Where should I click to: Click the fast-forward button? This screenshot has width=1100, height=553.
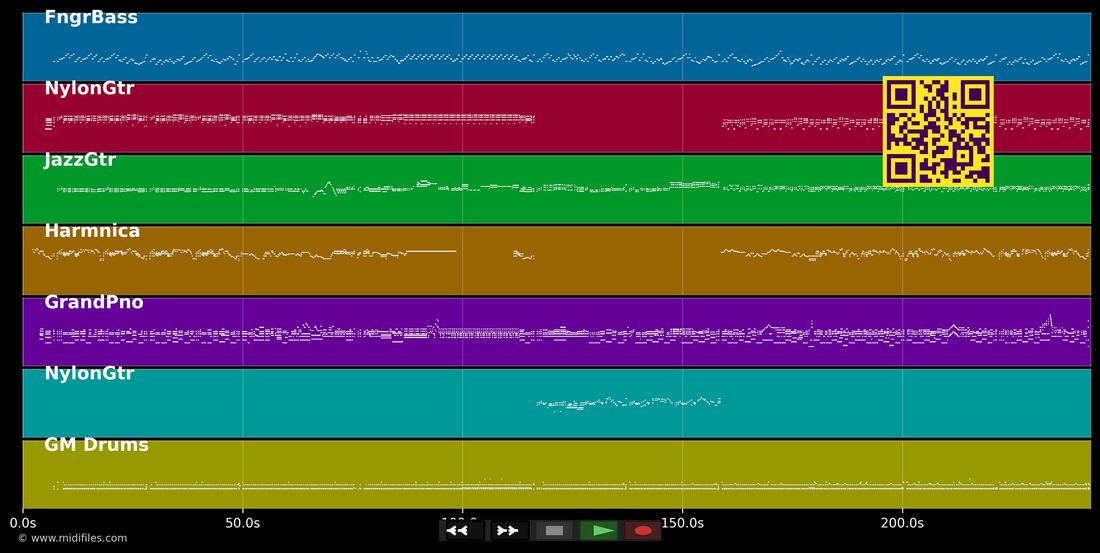pos(508,531)
